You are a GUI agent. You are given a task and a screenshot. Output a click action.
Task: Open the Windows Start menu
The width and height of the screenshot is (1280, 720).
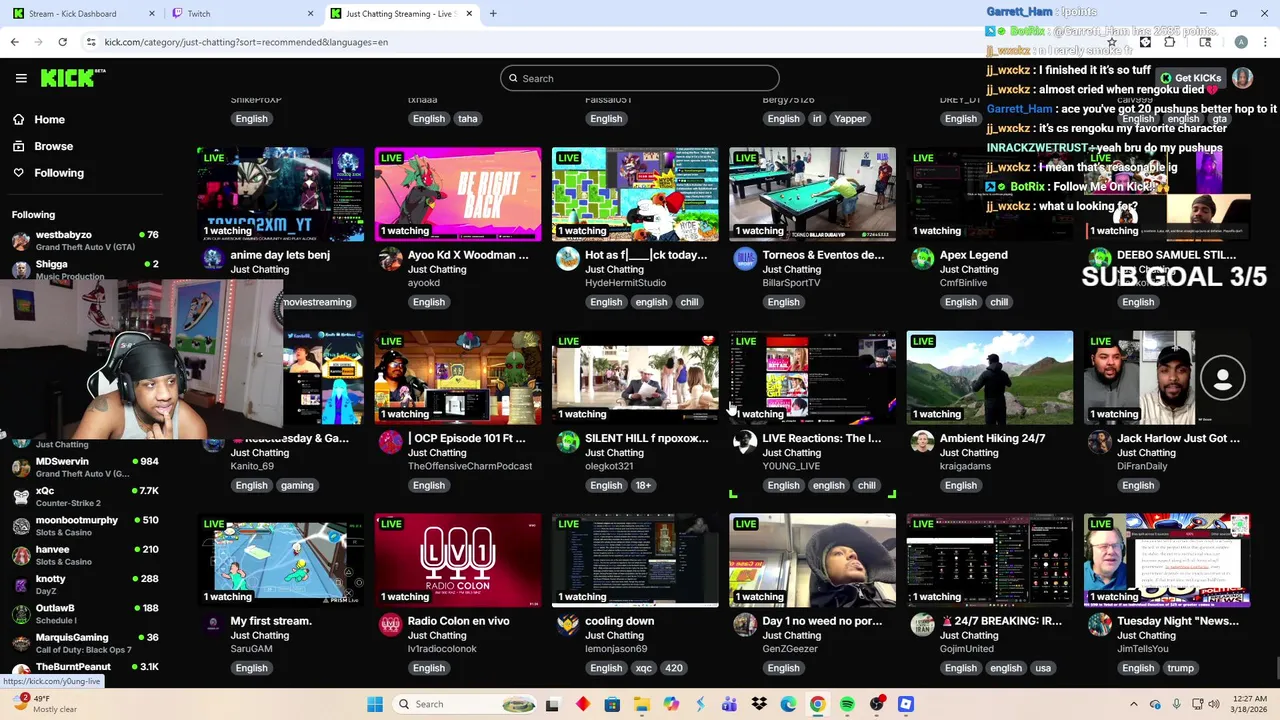[375, 704]
